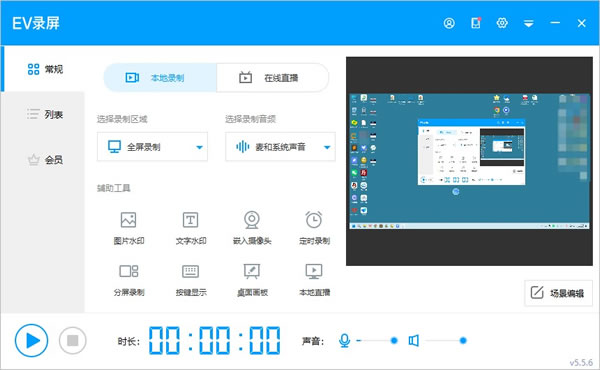Click the microphone volume slider handle
600x370 pixels.
click(x=394, y=340)
